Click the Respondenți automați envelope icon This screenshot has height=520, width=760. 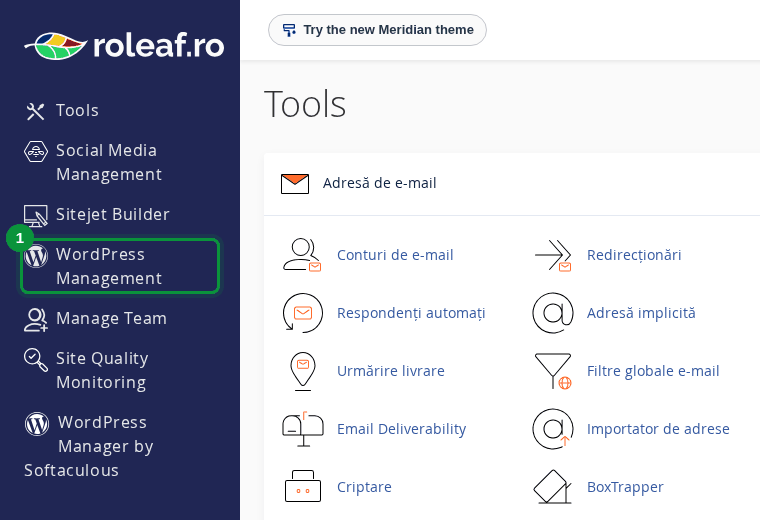pyautogui.click(x=302, y=313)
